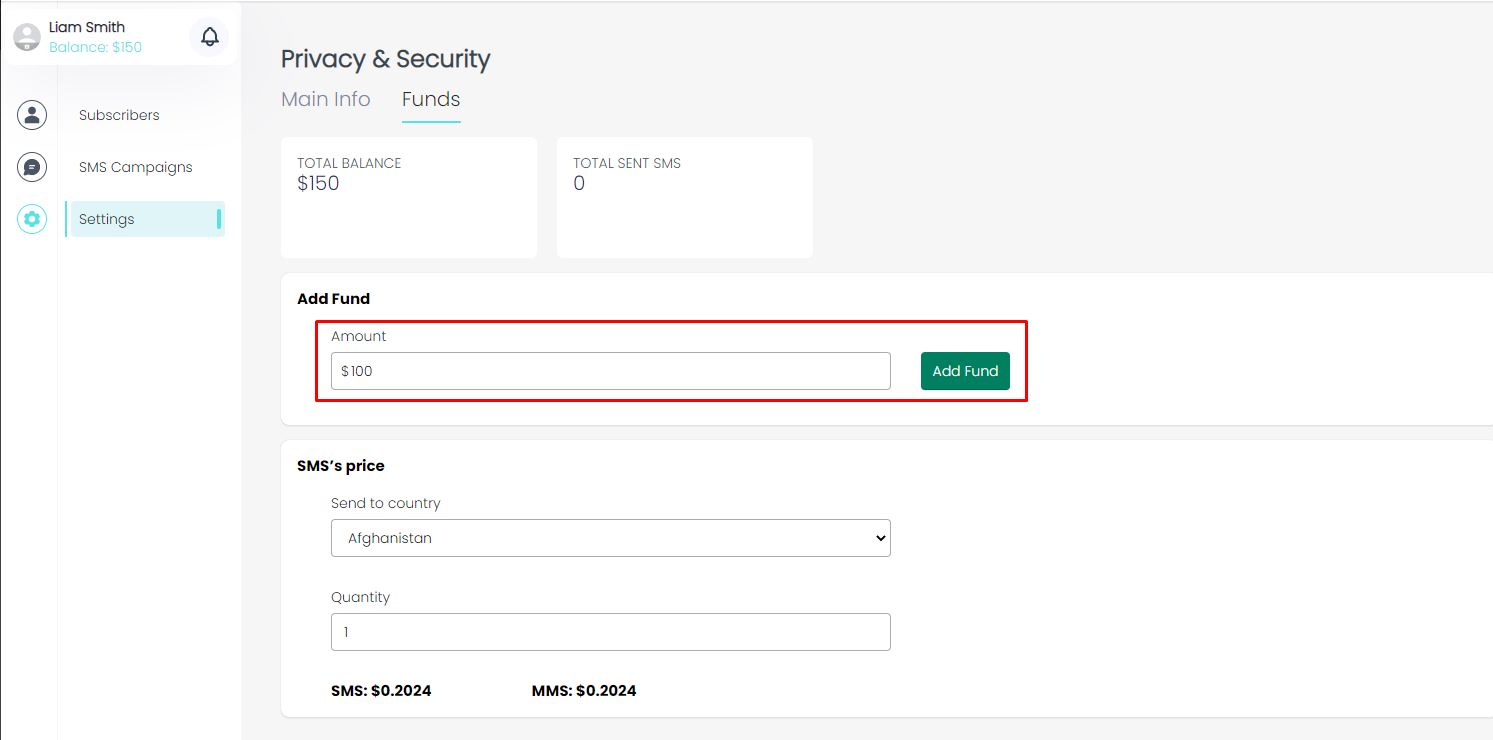The width and height of the screenshot is (1493, 740).
Task: Click the user avatar icon
Action: [27, 37]
